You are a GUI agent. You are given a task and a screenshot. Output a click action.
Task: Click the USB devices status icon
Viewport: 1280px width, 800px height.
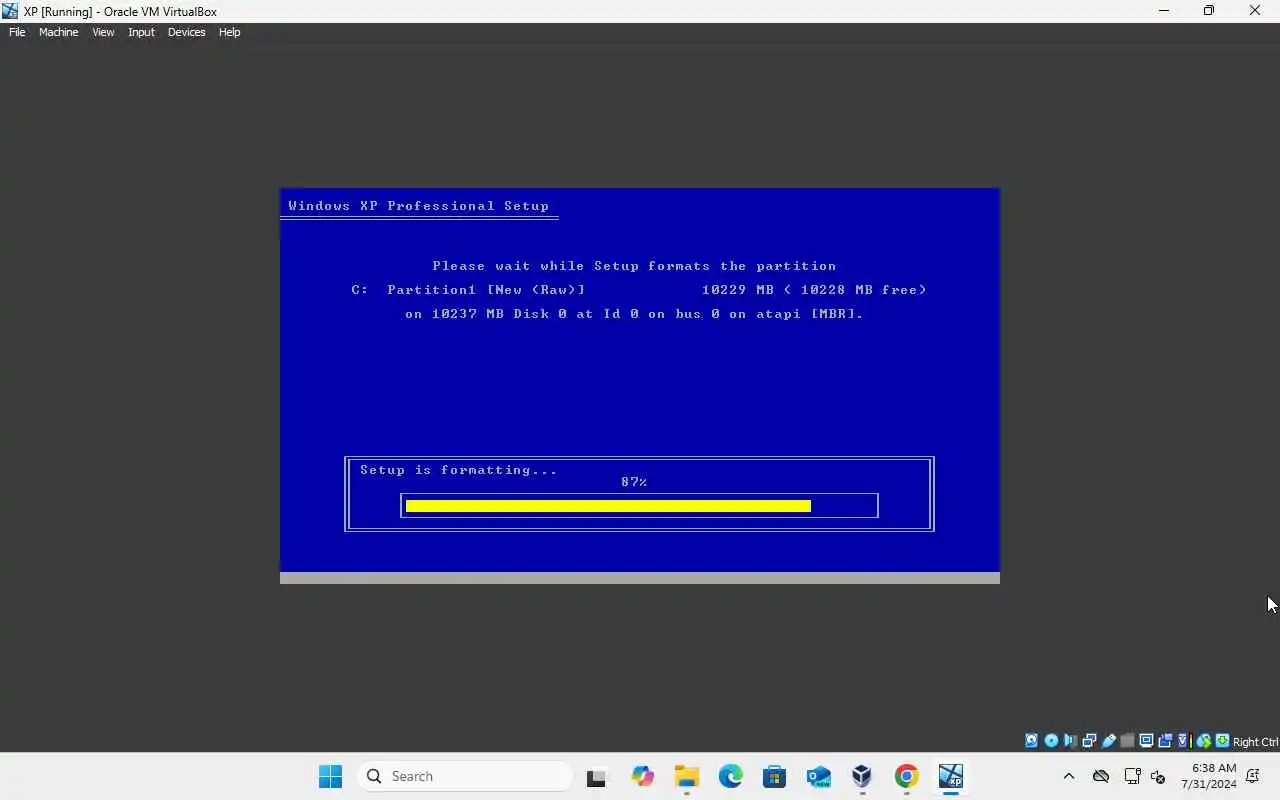(x=1108, y=741)
